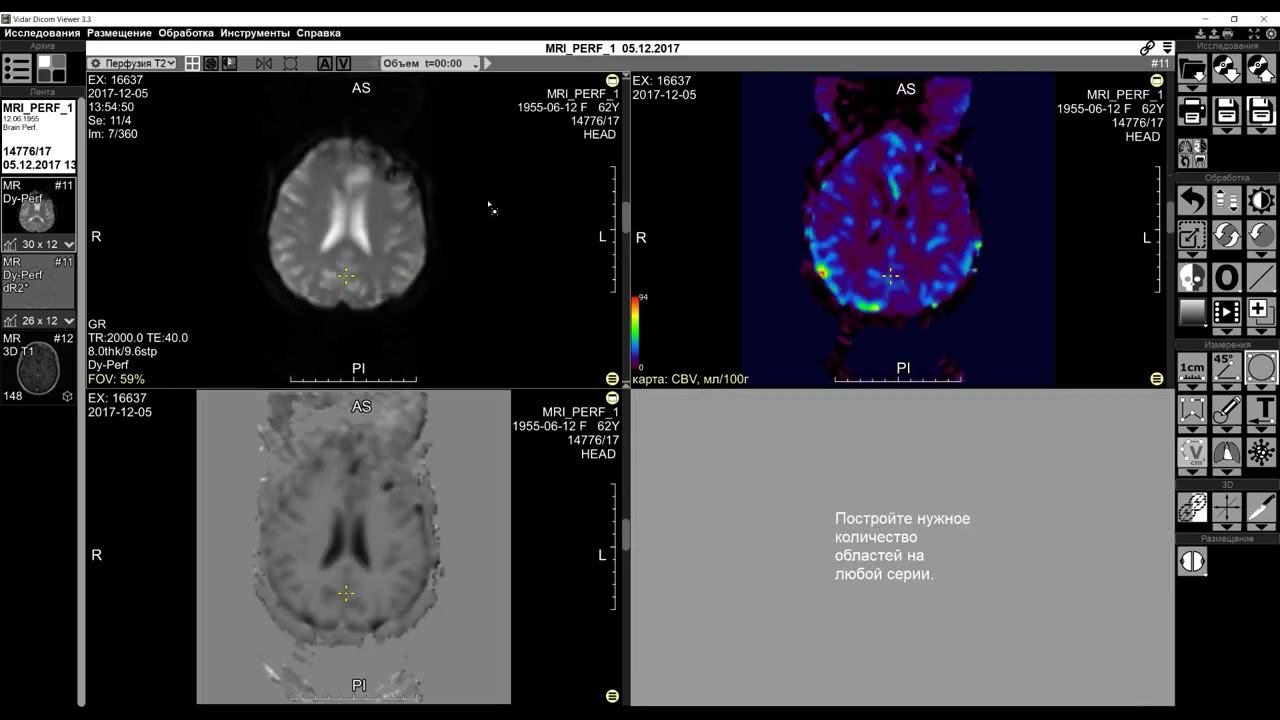Image resolution: width=1280 pixels, height=720 pixels.
Task: Open the 3D T1 #12 series thumbnail
Action: [38, 367]
